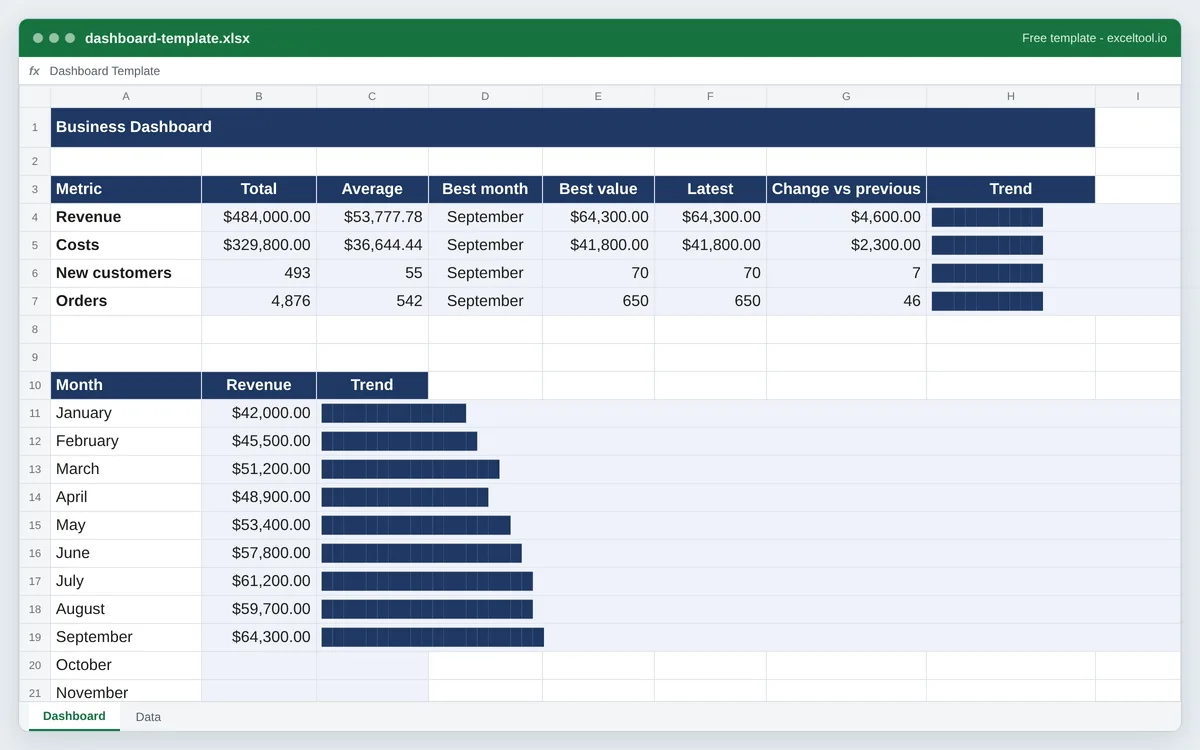Click the May month cell
Viewport: 1200px width, 750px height.
click(x=126, y=525)
